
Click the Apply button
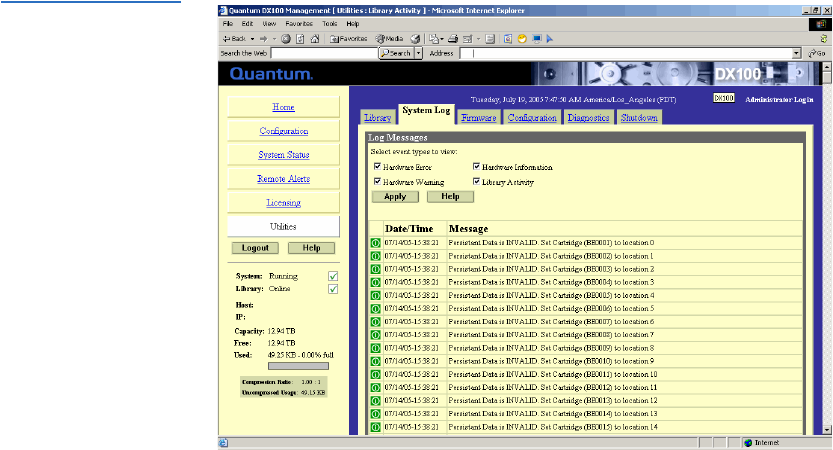point(395,197)
